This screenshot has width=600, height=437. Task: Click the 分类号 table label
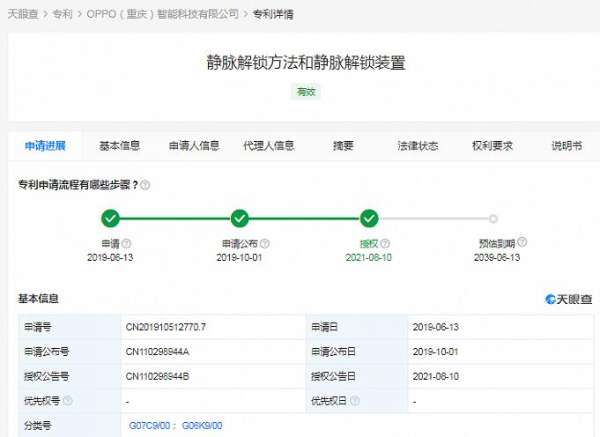pos(38,426)
